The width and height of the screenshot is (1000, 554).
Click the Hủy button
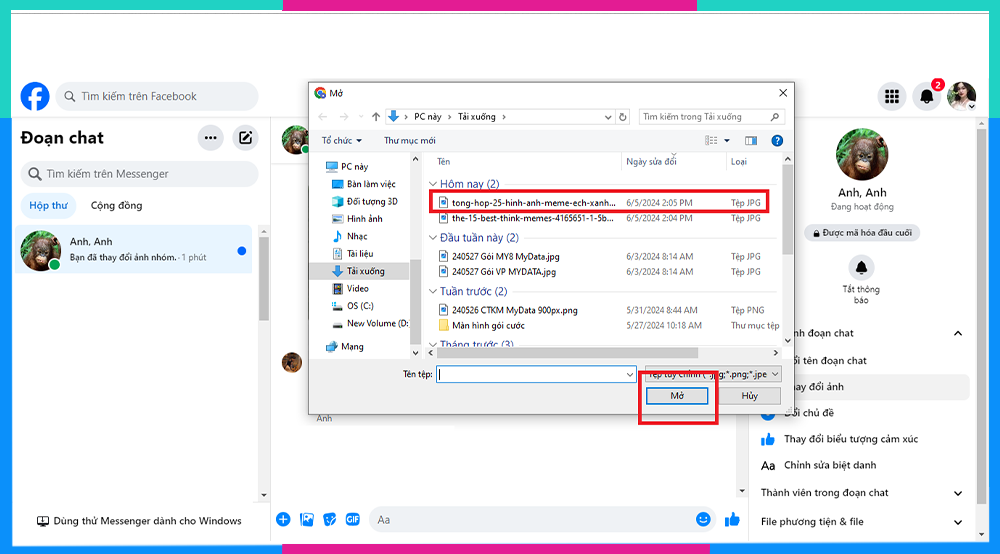coord(749,396)
